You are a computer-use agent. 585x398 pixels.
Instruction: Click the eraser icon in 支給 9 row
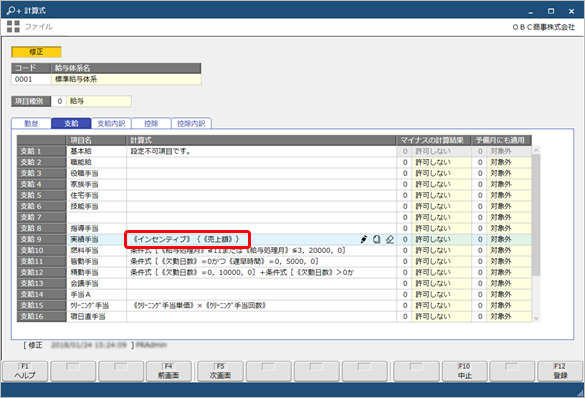click(390, 239)
